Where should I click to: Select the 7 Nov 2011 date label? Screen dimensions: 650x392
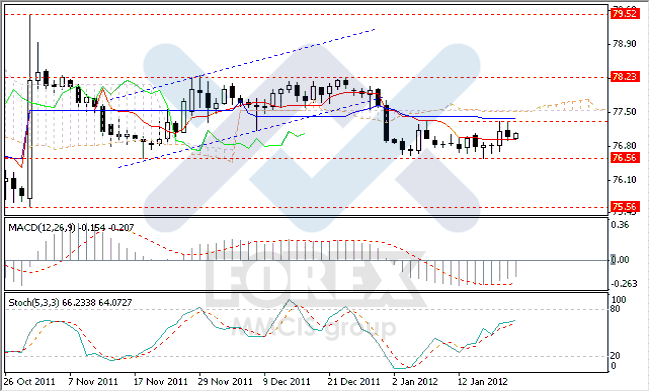point(93,382)
